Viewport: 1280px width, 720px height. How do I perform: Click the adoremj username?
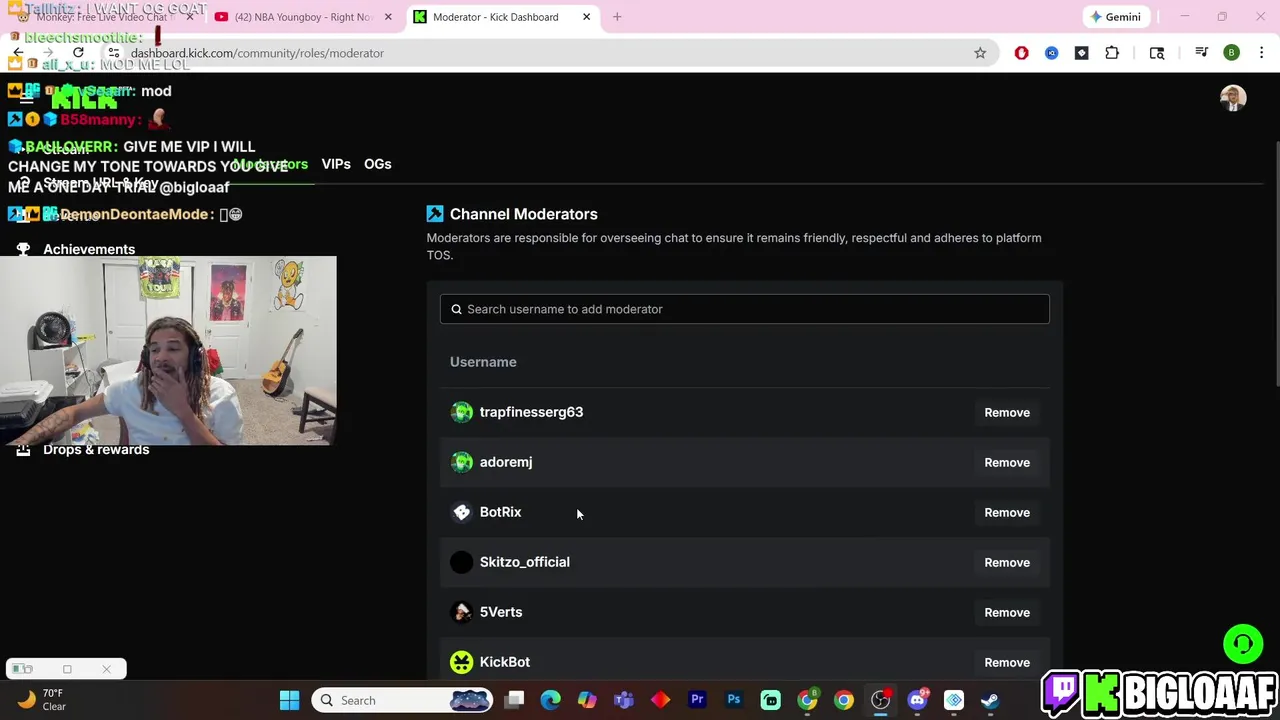[506, 462]
